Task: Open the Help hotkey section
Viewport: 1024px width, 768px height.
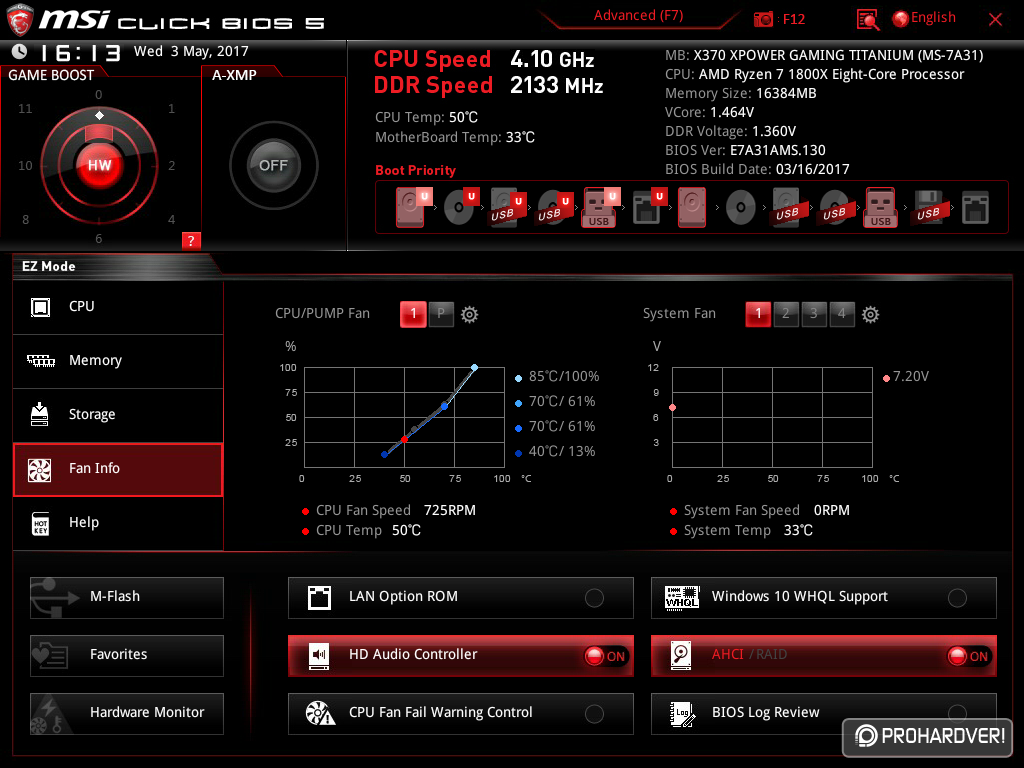Action: tap(118, 523)
